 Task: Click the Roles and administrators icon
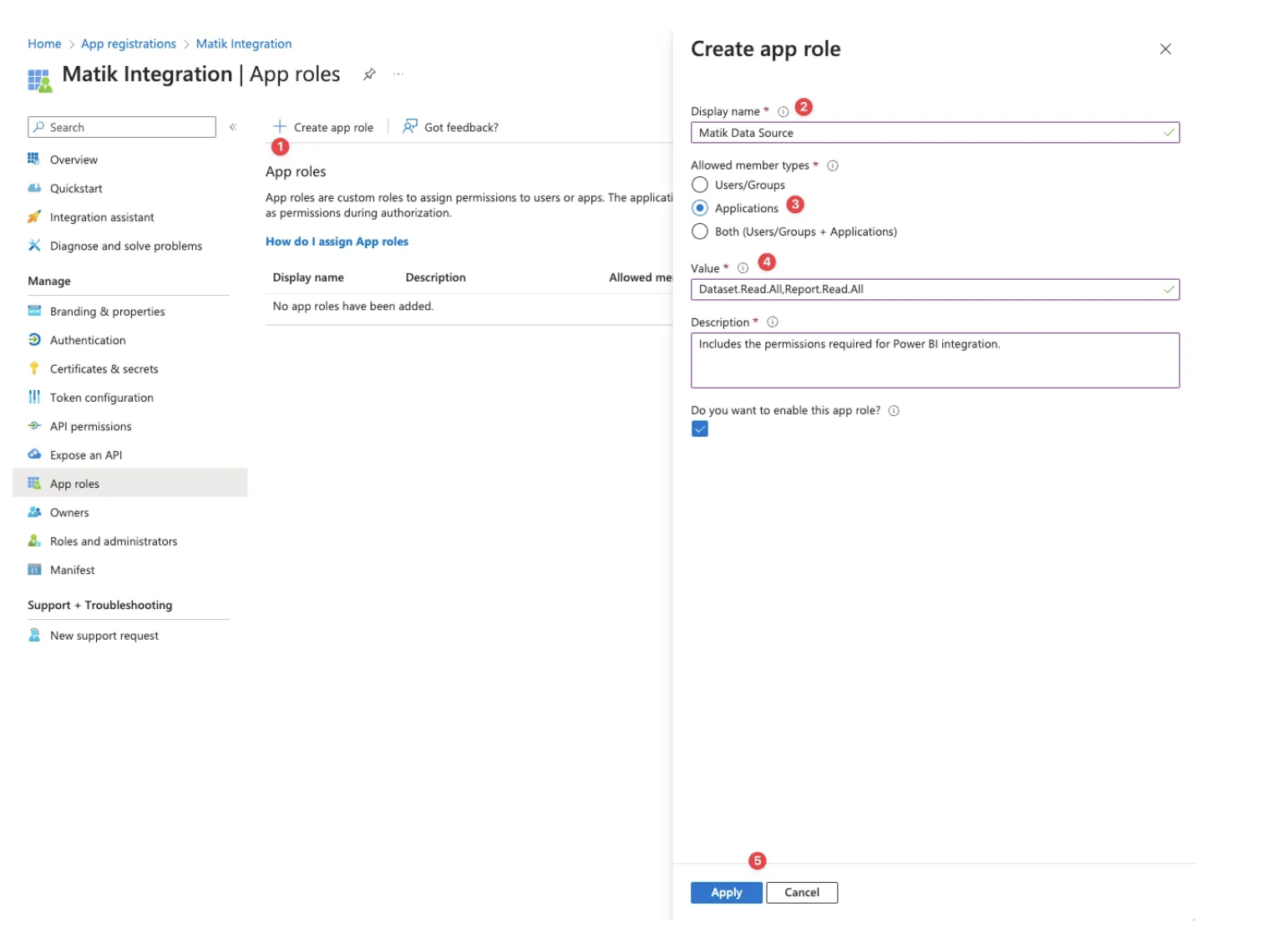pos(34,540)
